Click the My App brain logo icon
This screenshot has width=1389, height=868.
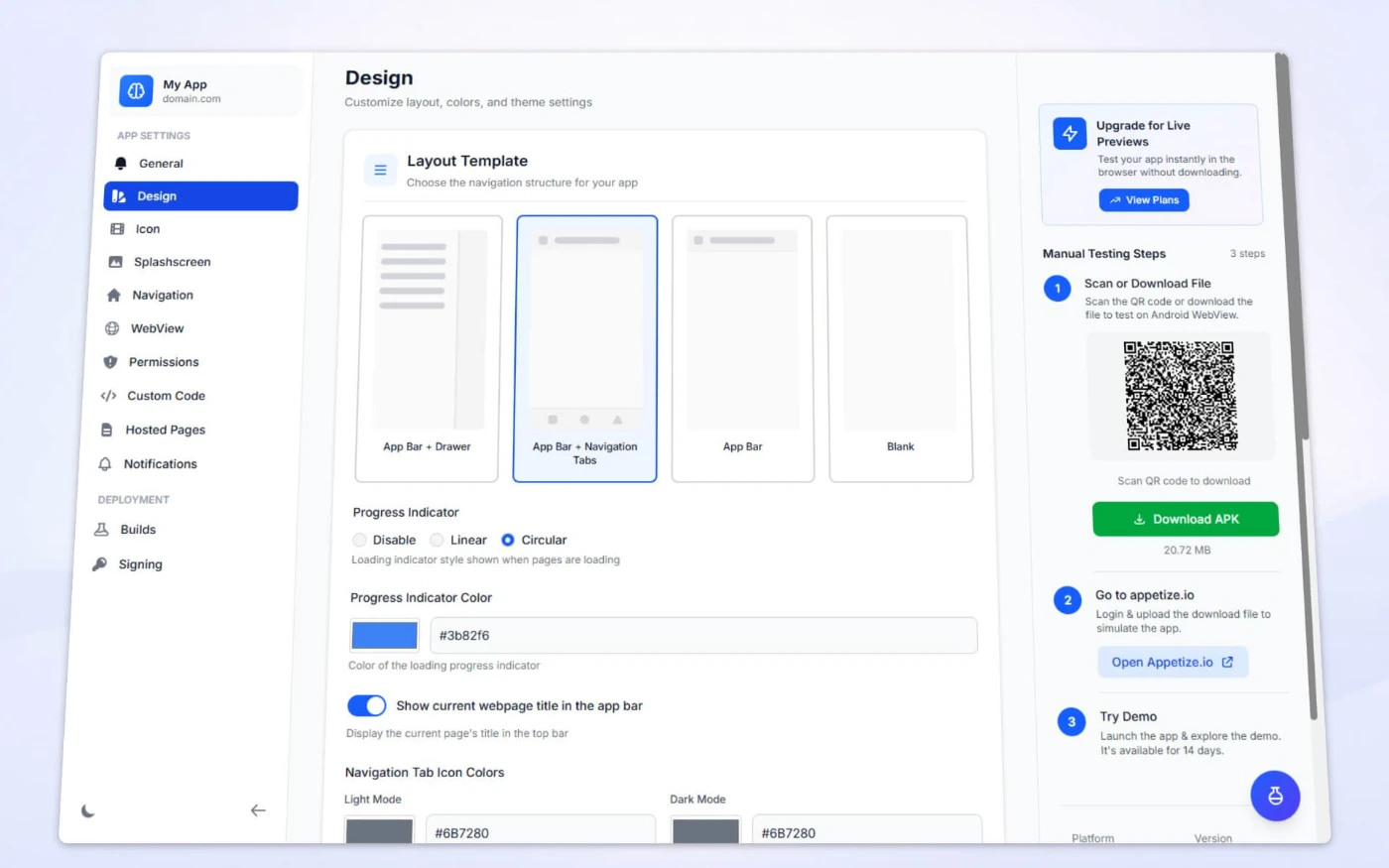(x=136, y=90)
